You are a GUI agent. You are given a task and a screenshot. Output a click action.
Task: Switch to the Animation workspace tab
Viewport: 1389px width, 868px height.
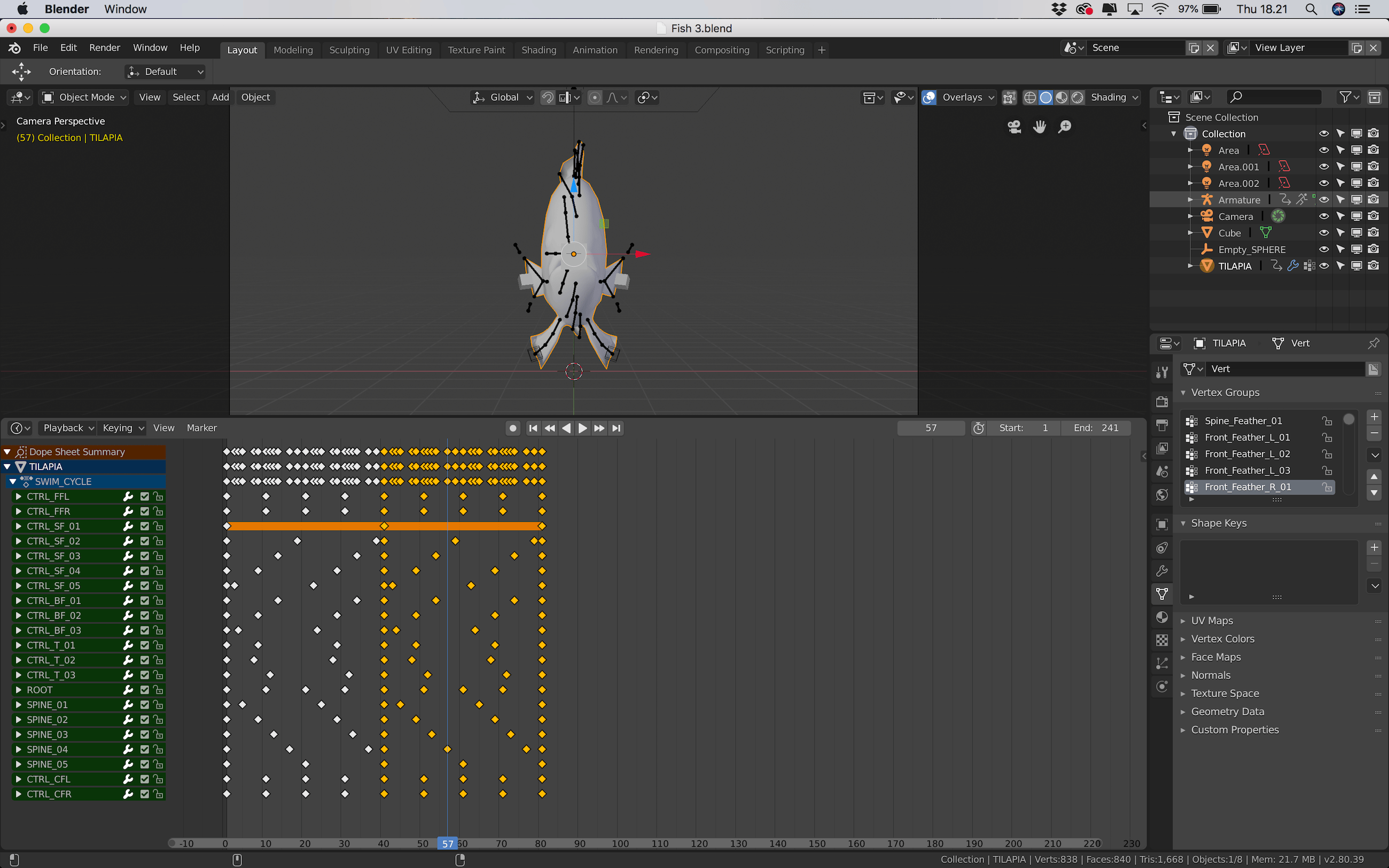[595, 50]
